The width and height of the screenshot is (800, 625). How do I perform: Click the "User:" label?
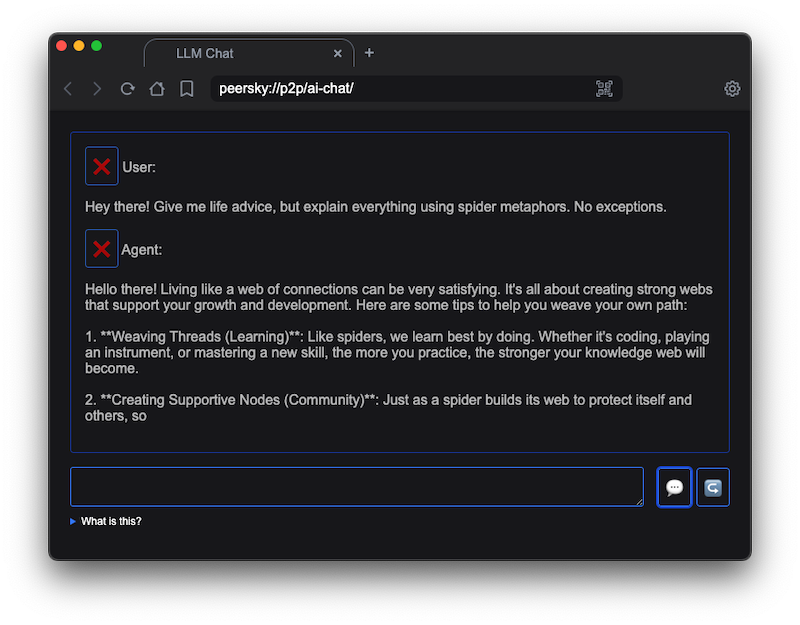(139, 167)
